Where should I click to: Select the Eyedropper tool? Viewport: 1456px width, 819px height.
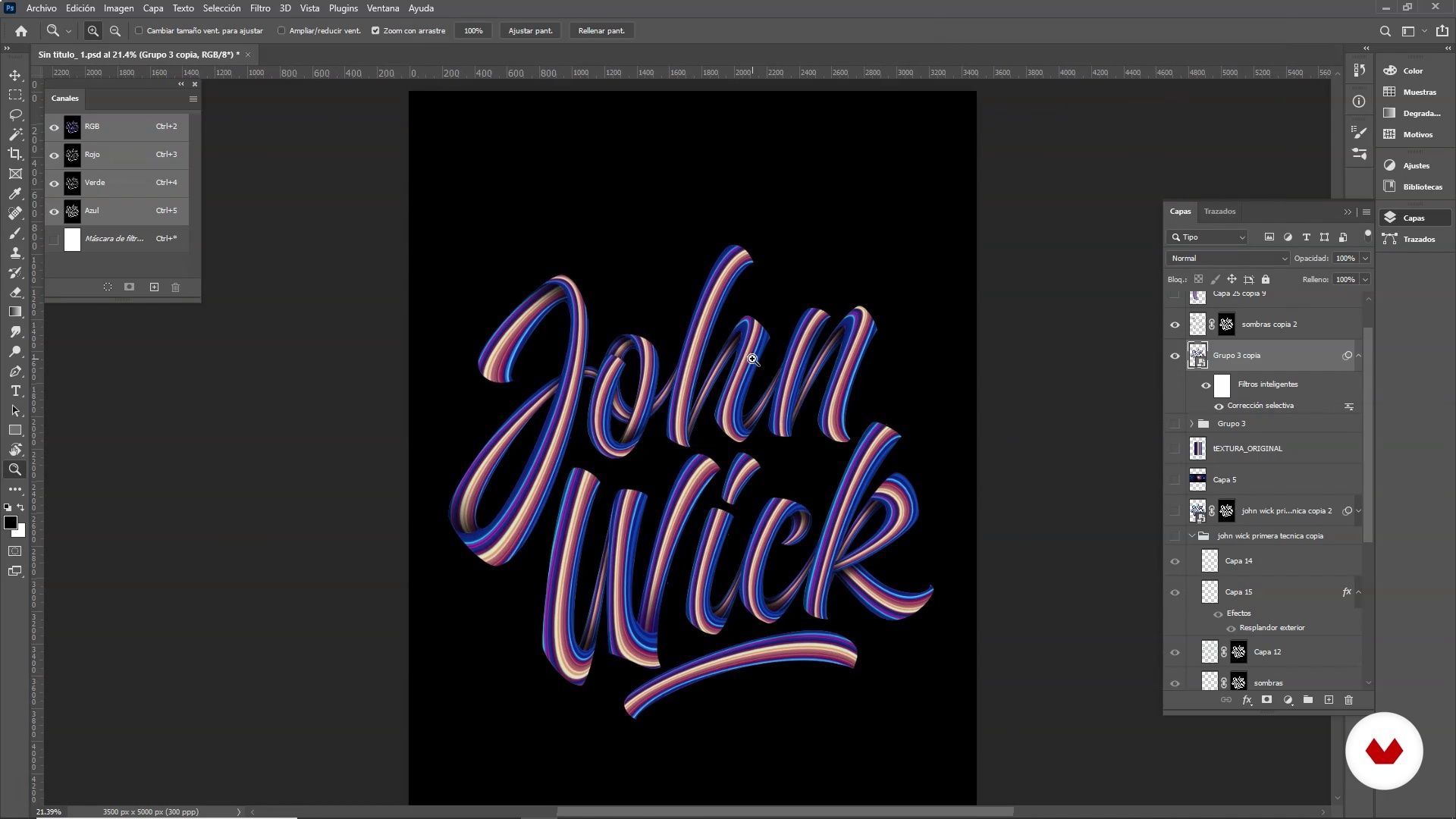tap(15, 193)
